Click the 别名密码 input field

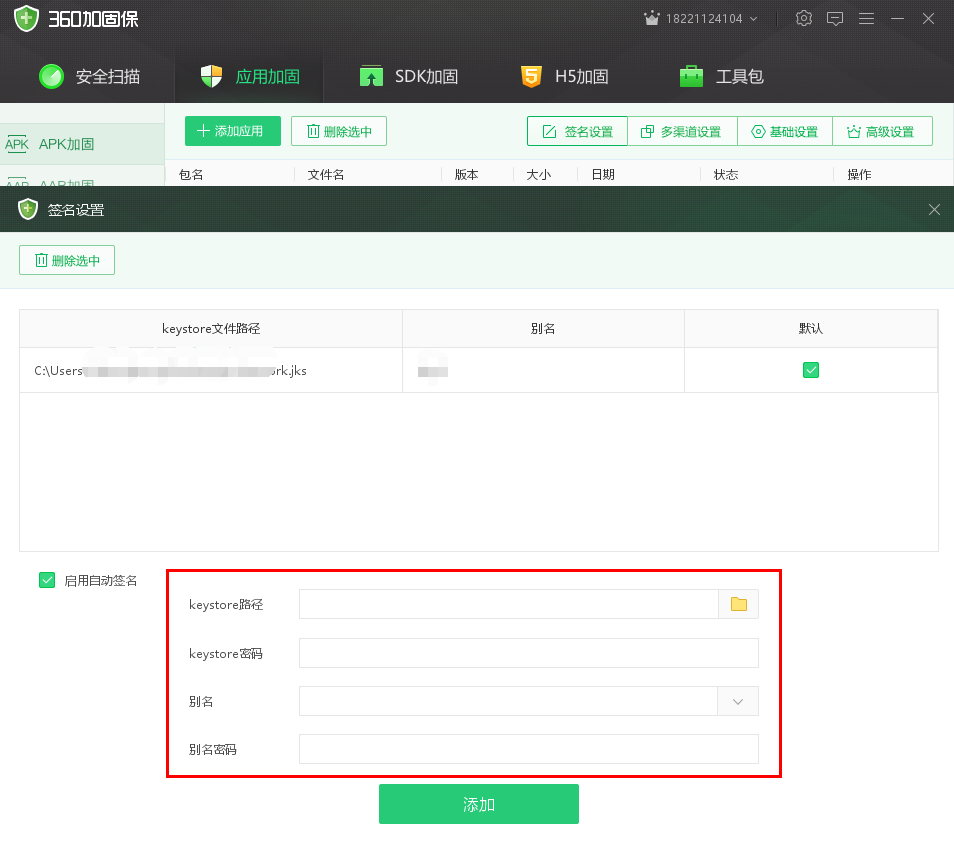coord(529,749)
